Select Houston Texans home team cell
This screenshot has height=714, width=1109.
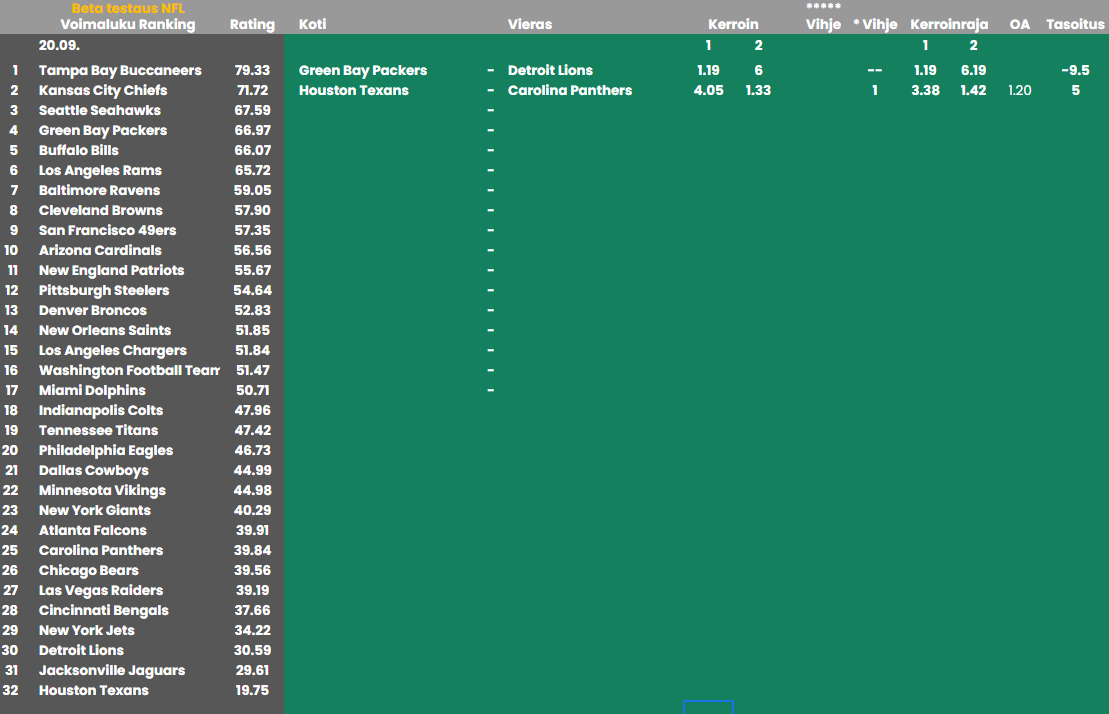click(353, 90)
